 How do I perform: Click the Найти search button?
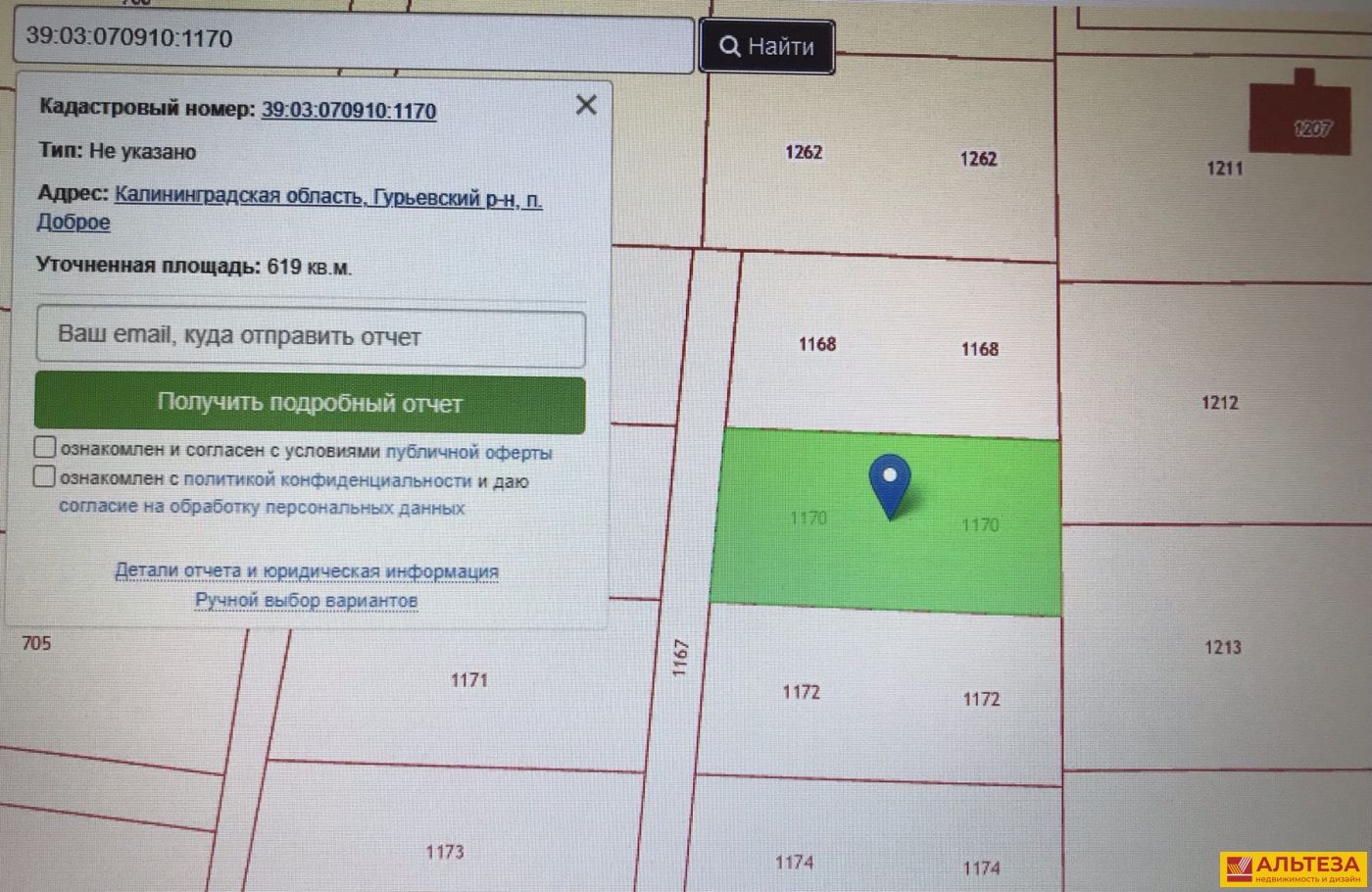766,46
